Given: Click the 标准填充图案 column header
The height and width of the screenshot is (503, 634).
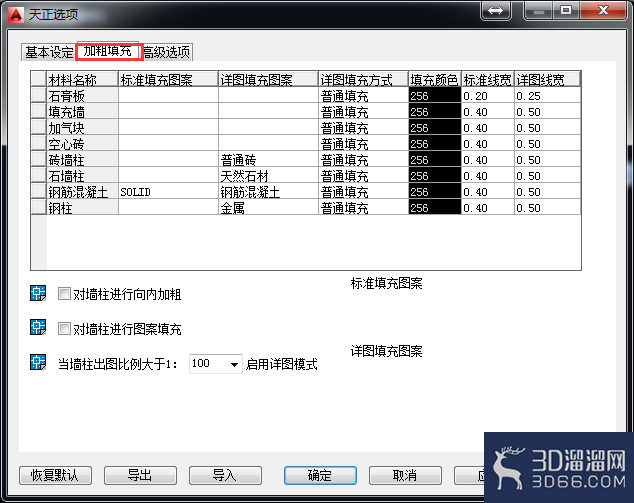Looking at the screenshot, I should [168, 79].
